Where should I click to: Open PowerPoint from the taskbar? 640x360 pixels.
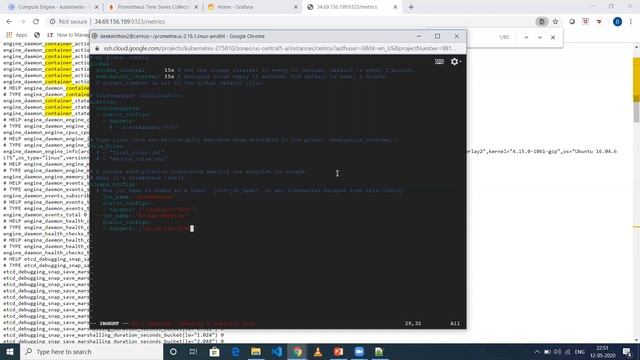(x=338, y=352)
